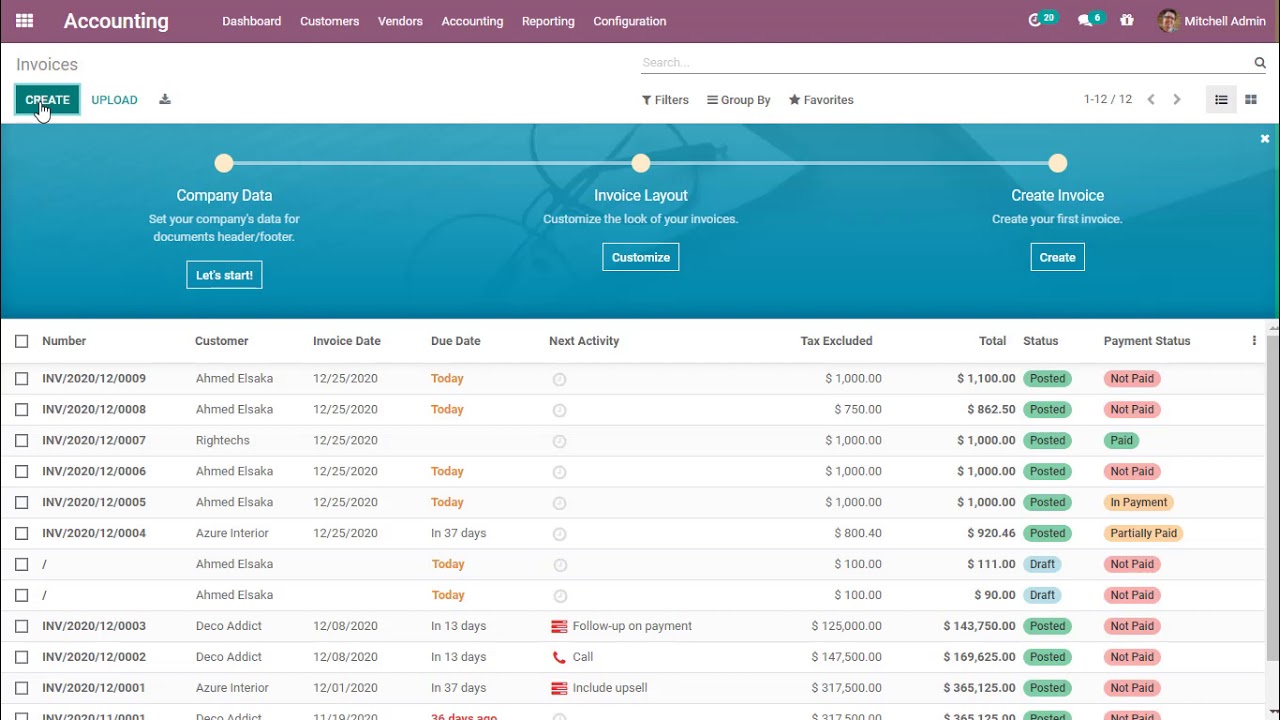Go to Dashboard menu item

tap(251, 21)
